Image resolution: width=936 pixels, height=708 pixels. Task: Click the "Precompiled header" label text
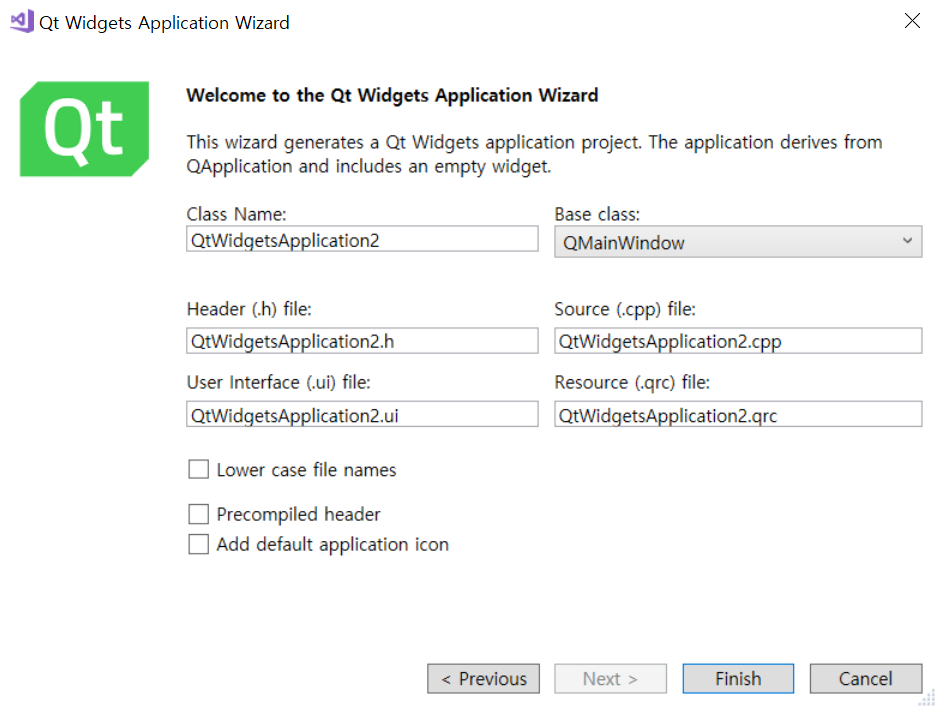click(x=298, y=515)
